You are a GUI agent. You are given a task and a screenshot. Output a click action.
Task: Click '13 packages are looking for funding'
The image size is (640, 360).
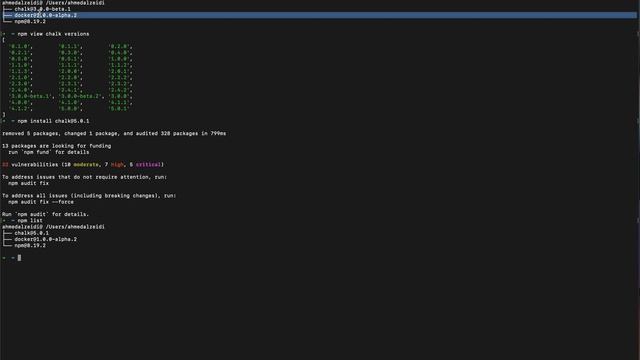pyautogui.click(x=56, y=146)
